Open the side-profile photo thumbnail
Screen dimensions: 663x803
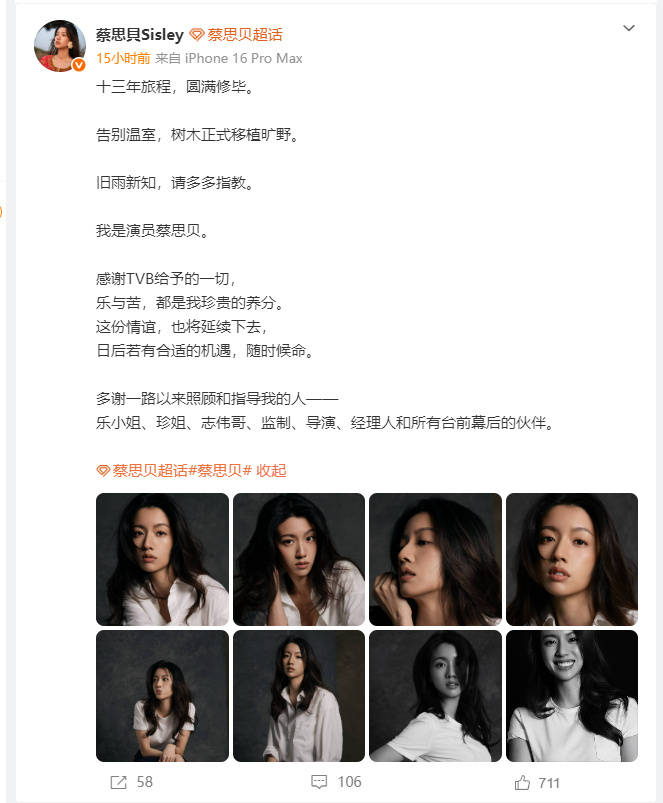click(x=435, y=559)
